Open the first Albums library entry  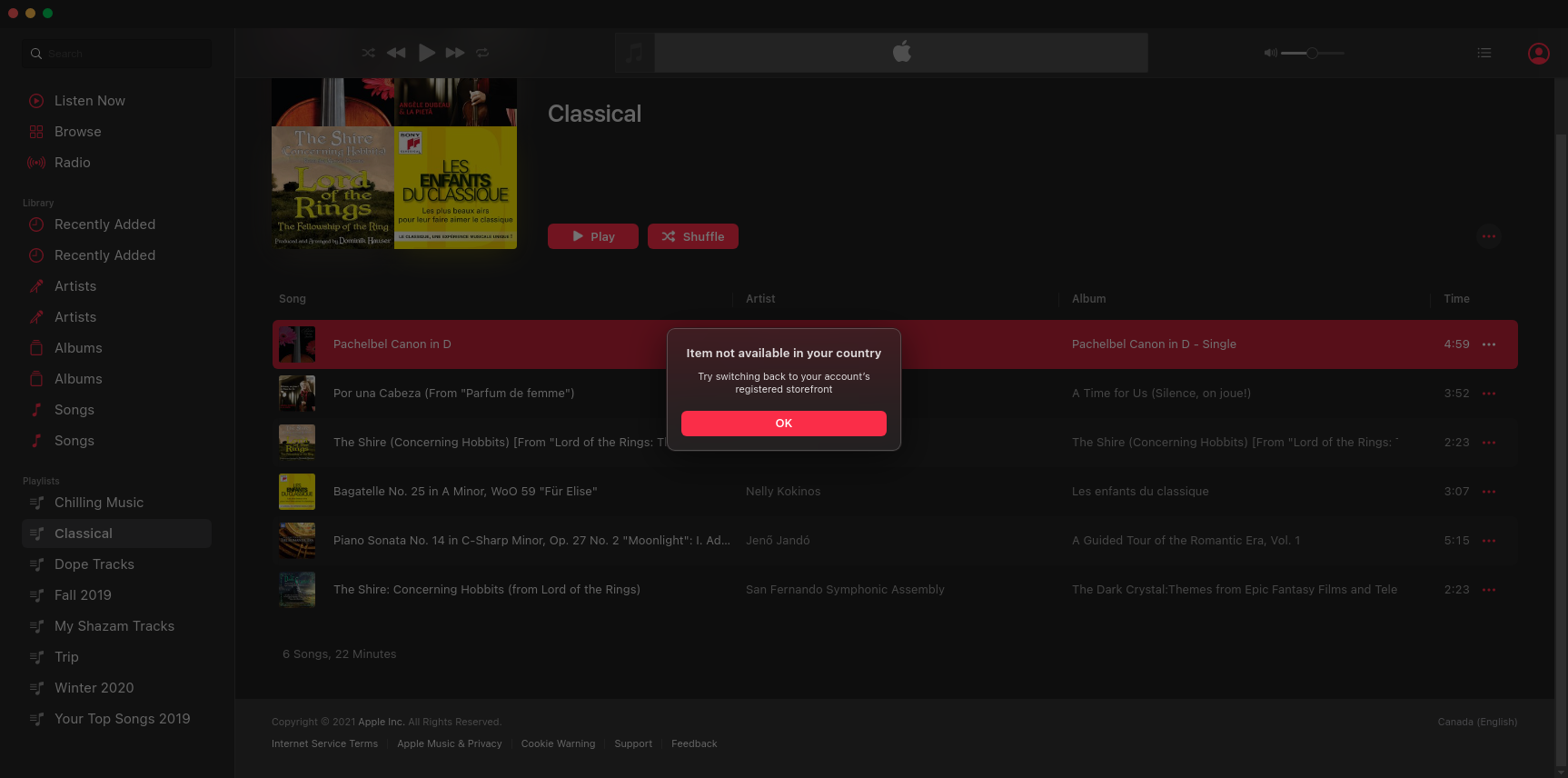[x=78, y=348]
